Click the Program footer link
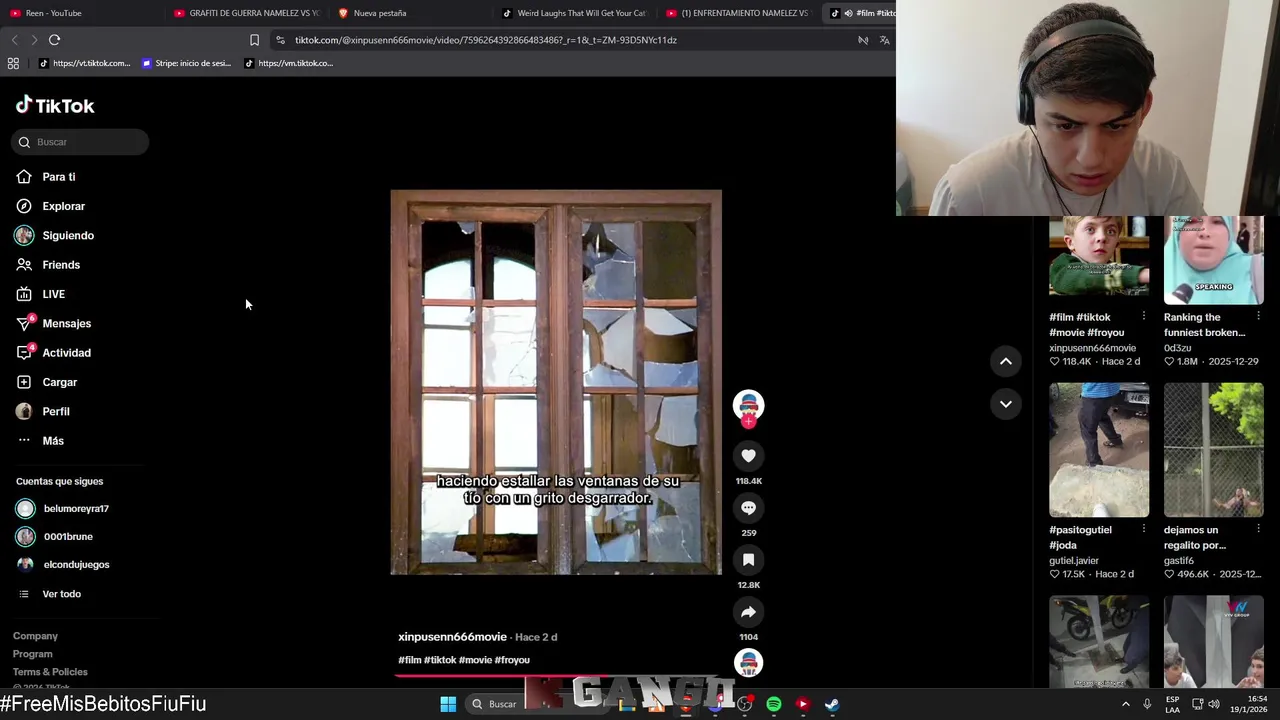Viewport: 1280px width, 720px height. [32, 654]
